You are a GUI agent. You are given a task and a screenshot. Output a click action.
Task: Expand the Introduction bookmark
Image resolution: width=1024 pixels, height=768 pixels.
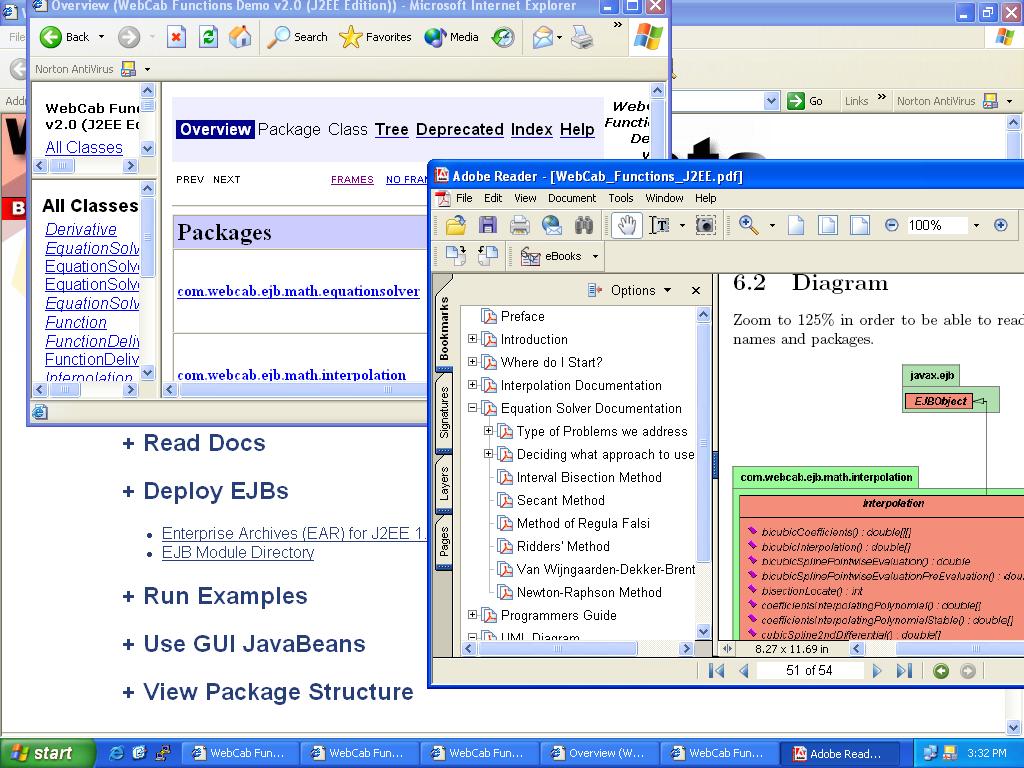(x=473, y=339)
